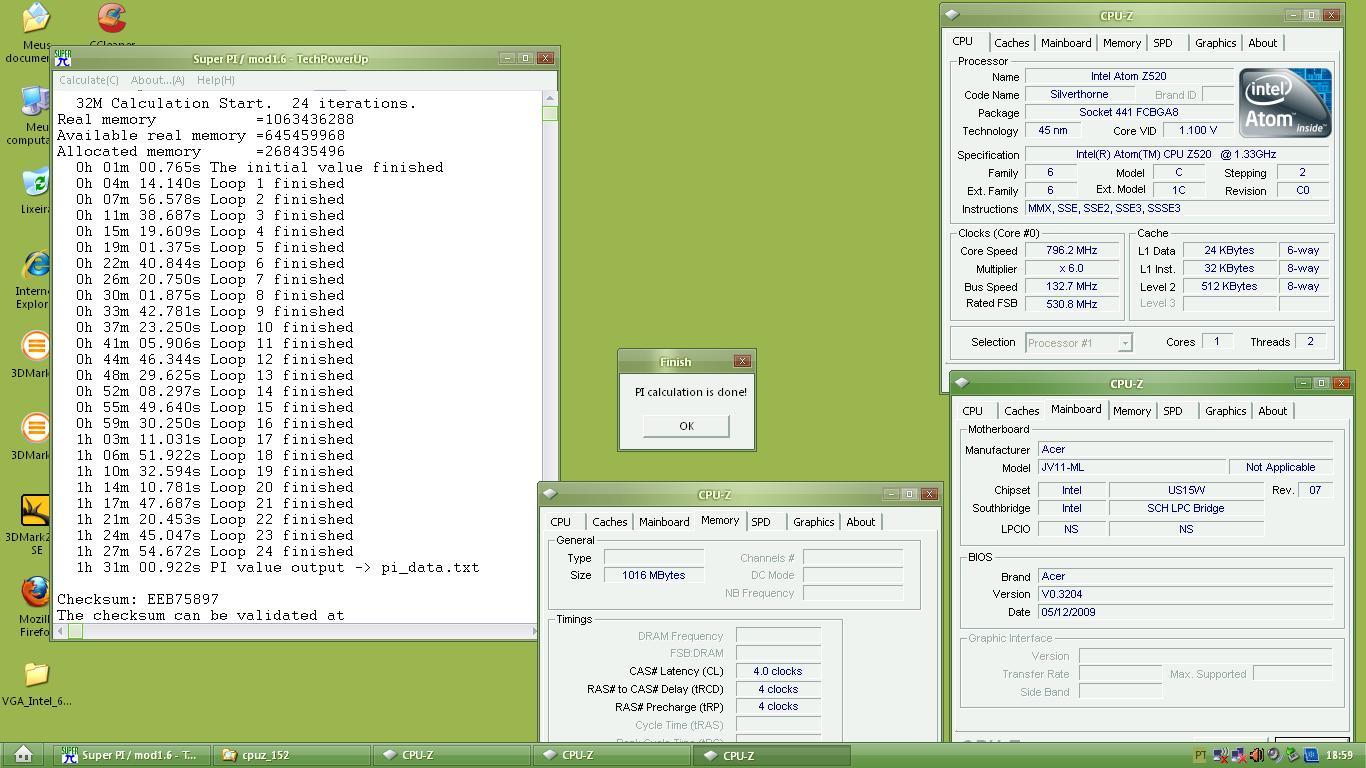
Task: Open the Meu computador desktop icon
Action: (34, 101)
